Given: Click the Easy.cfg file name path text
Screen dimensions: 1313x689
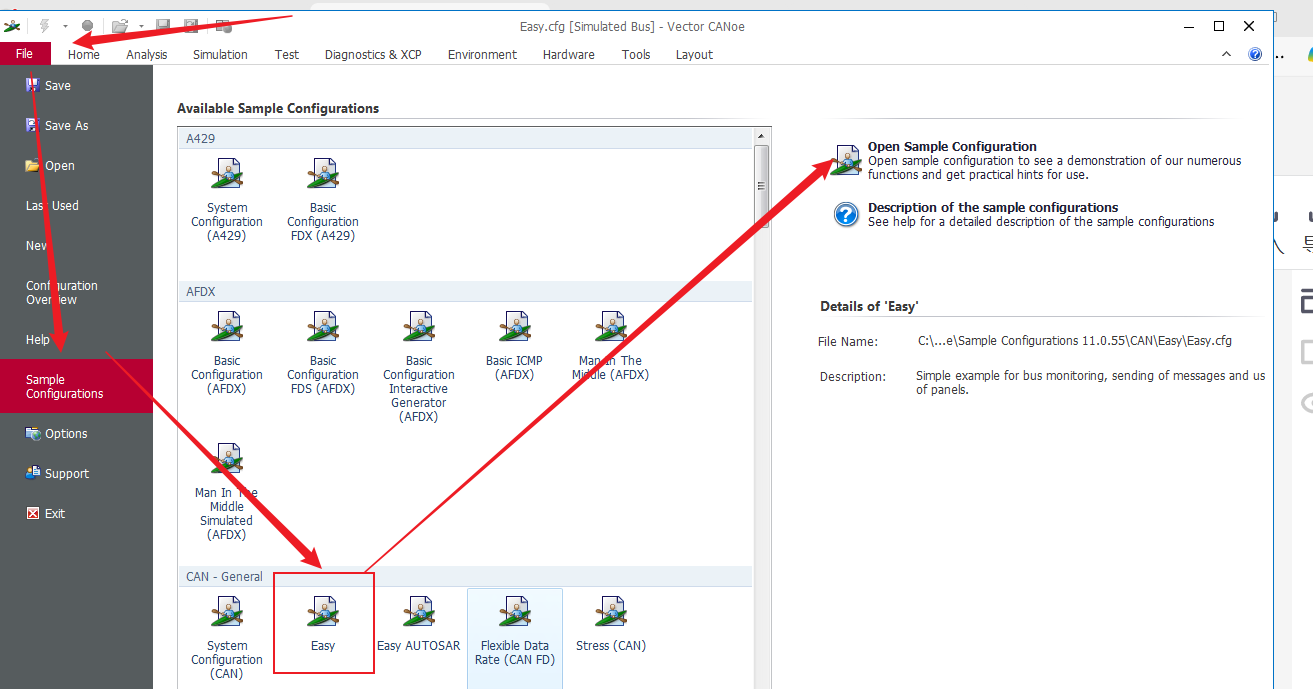Looking at the screenshot, I should pos(1075,340).
